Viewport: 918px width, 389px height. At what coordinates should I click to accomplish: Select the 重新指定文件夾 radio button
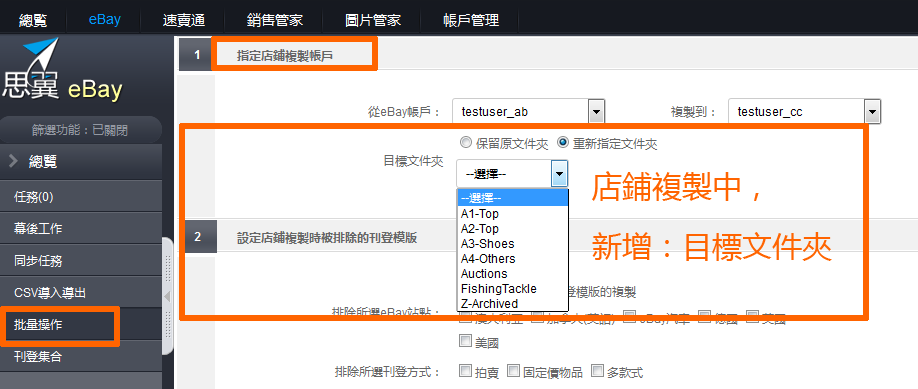(563, 142)
